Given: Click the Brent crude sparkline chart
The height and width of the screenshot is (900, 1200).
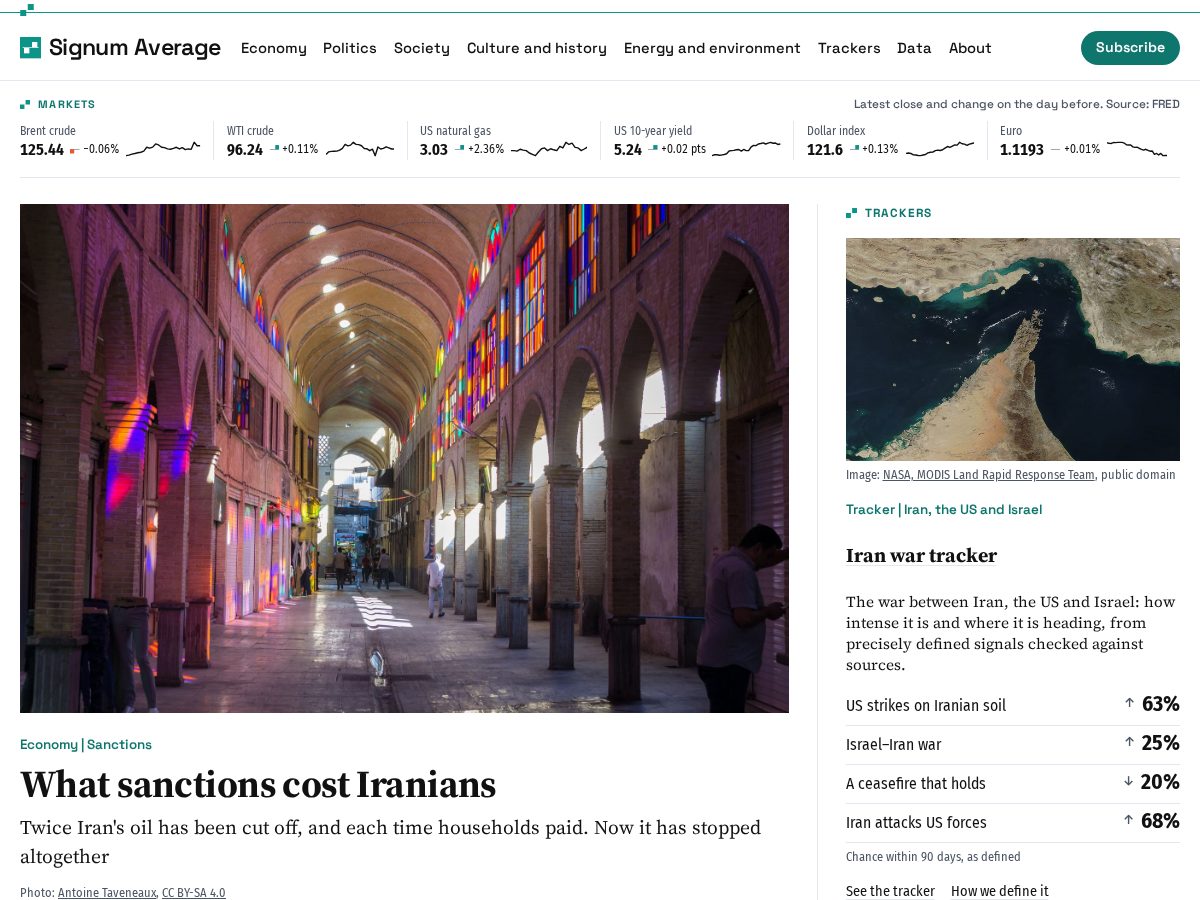Looking at the screenshot, I should [163, 149].
